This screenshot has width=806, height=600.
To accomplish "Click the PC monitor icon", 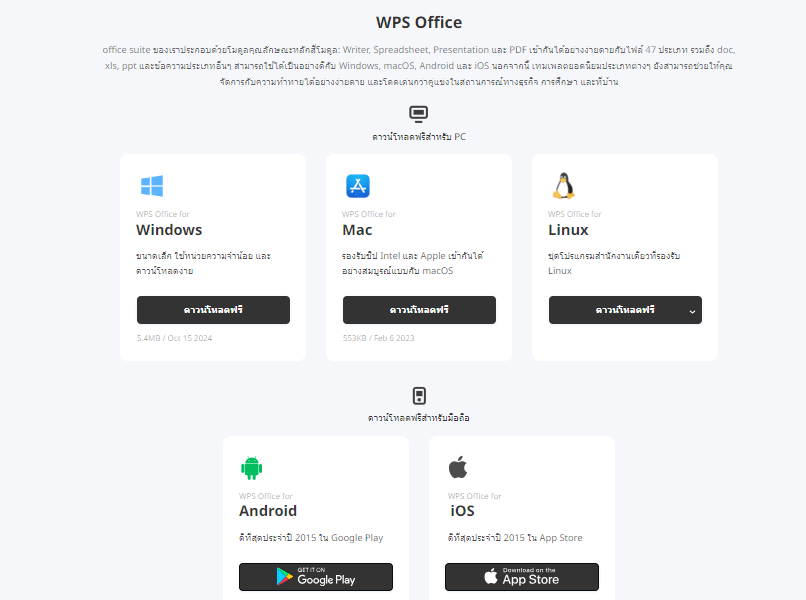I will point(418,114).
